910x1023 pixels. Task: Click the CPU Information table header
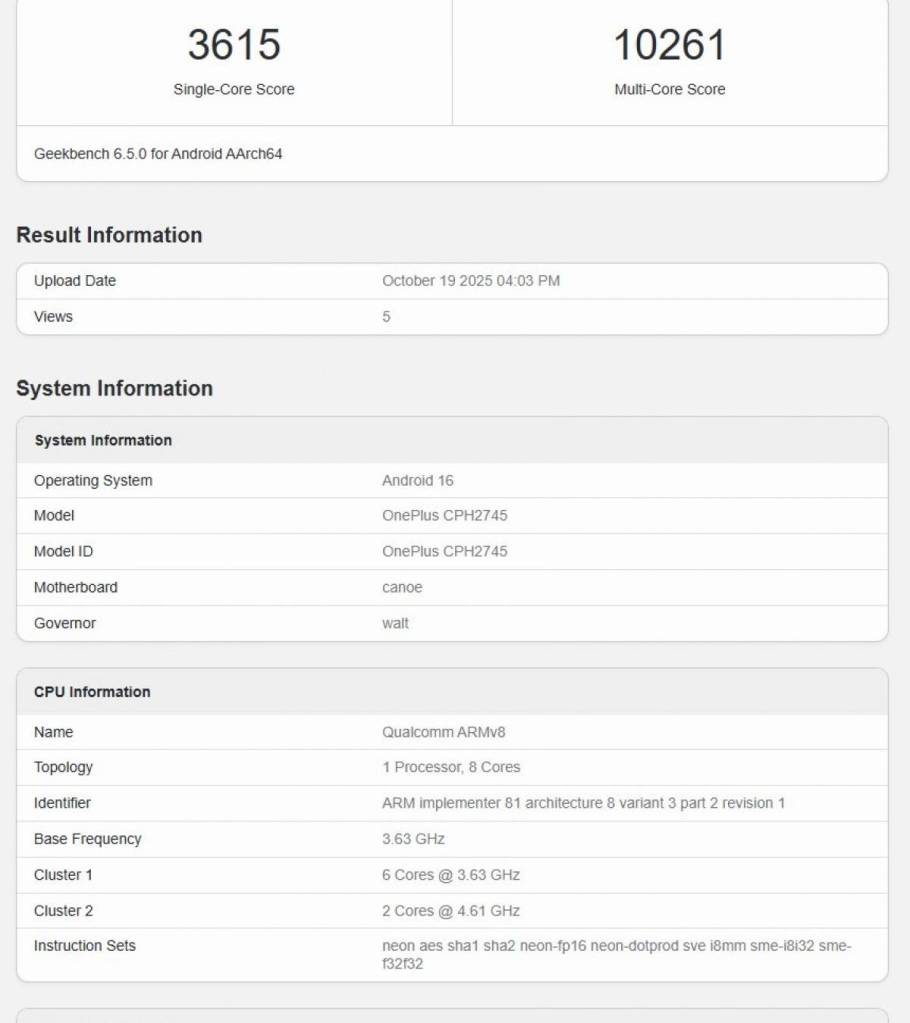click(92, 692)
